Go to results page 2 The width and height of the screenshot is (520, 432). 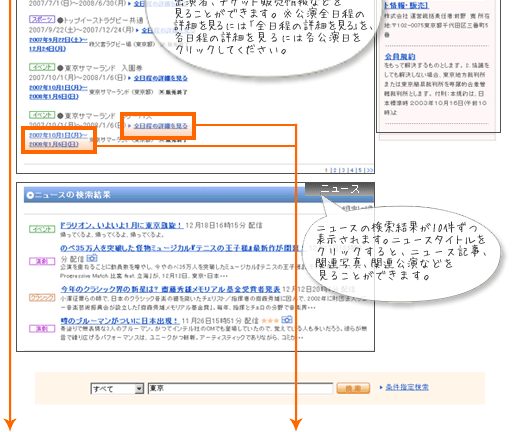coord(335,170)
